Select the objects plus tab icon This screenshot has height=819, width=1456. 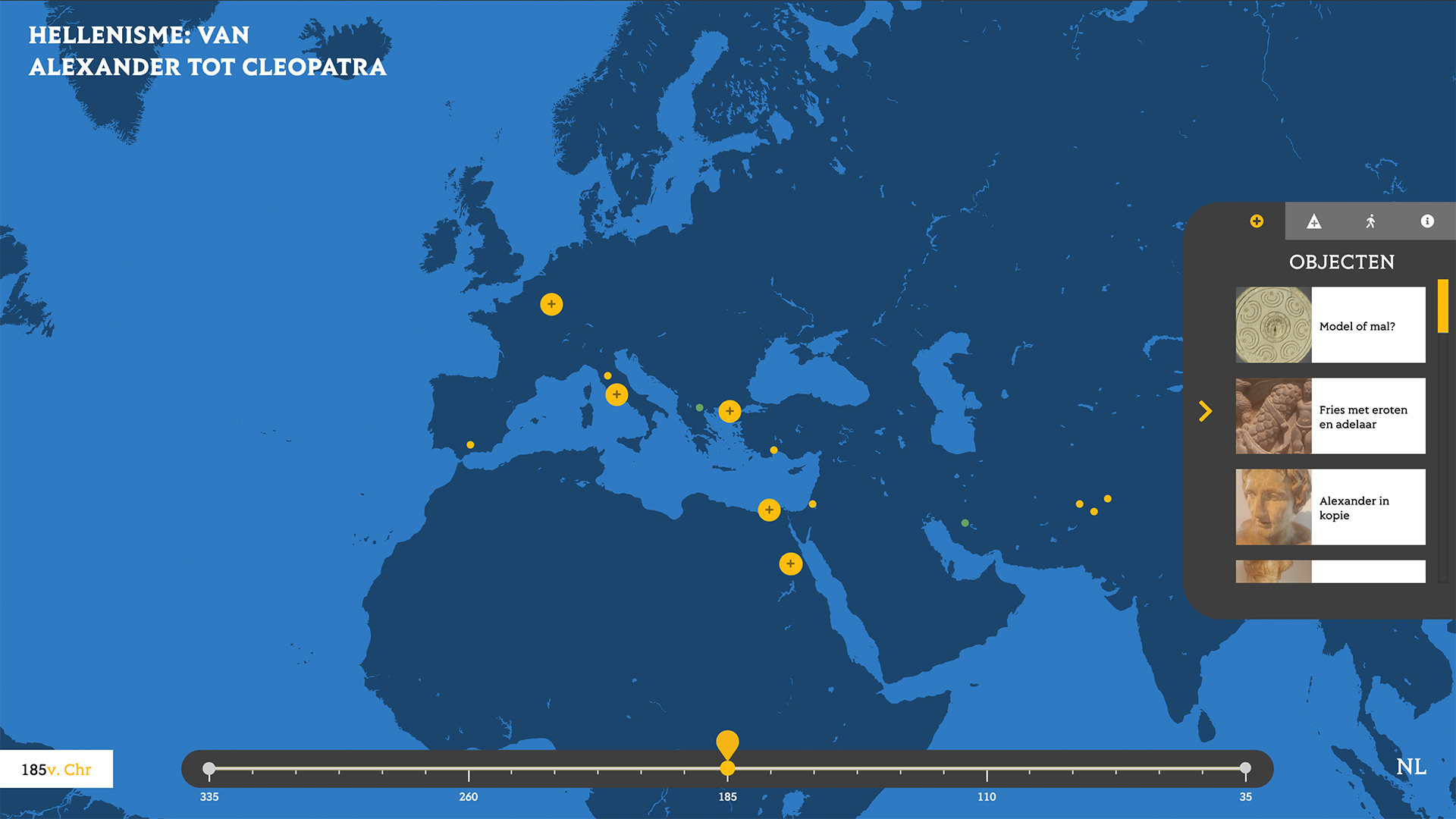tap(1257, 221)
